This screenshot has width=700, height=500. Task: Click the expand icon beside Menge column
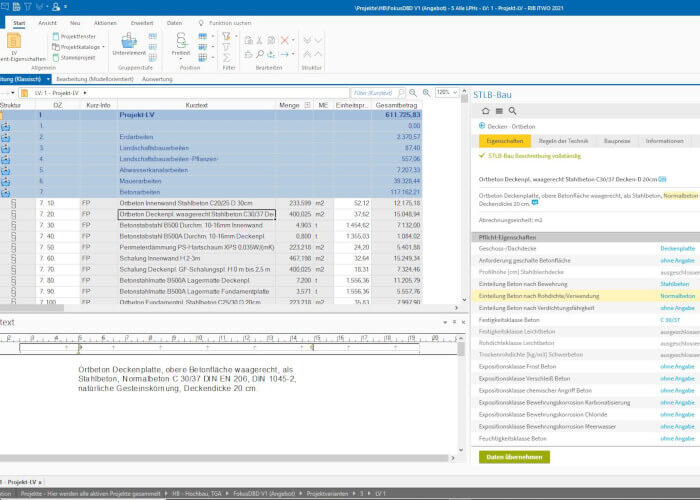(307, 105)
